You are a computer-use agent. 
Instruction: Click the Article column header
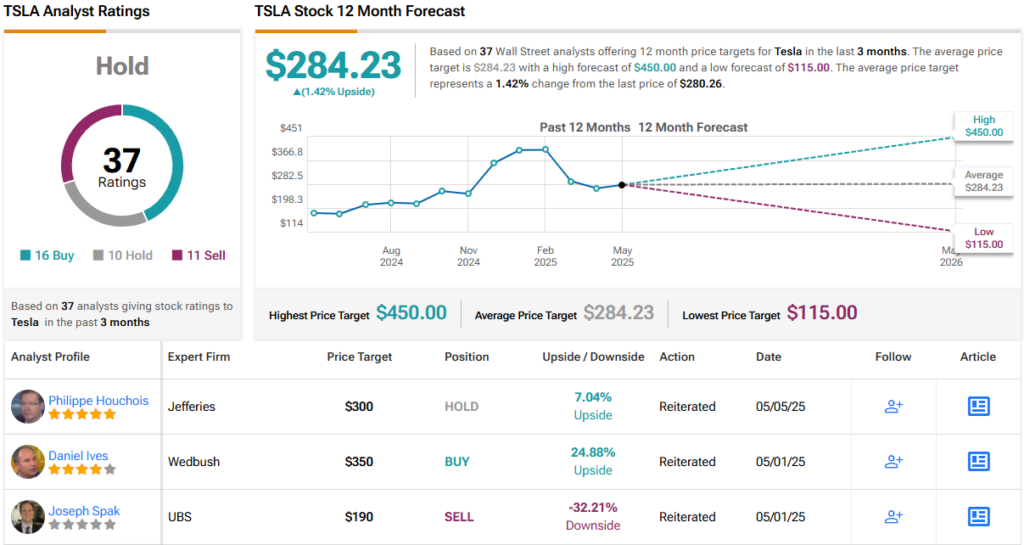tap(978, 357)
